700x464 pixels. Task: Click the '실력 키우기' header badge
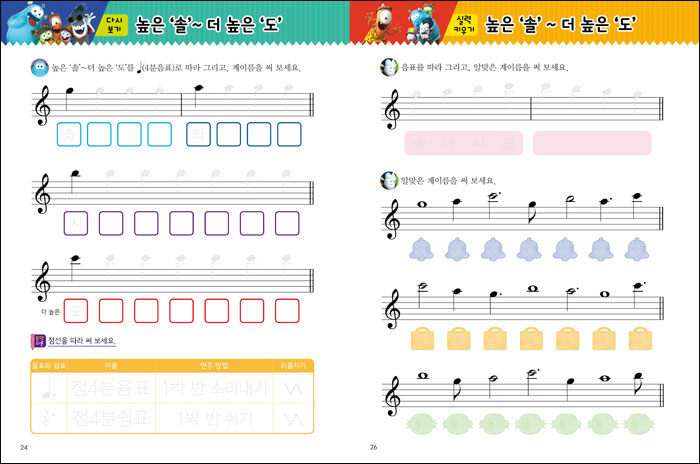pyautogui.click(x=464, y=22)
